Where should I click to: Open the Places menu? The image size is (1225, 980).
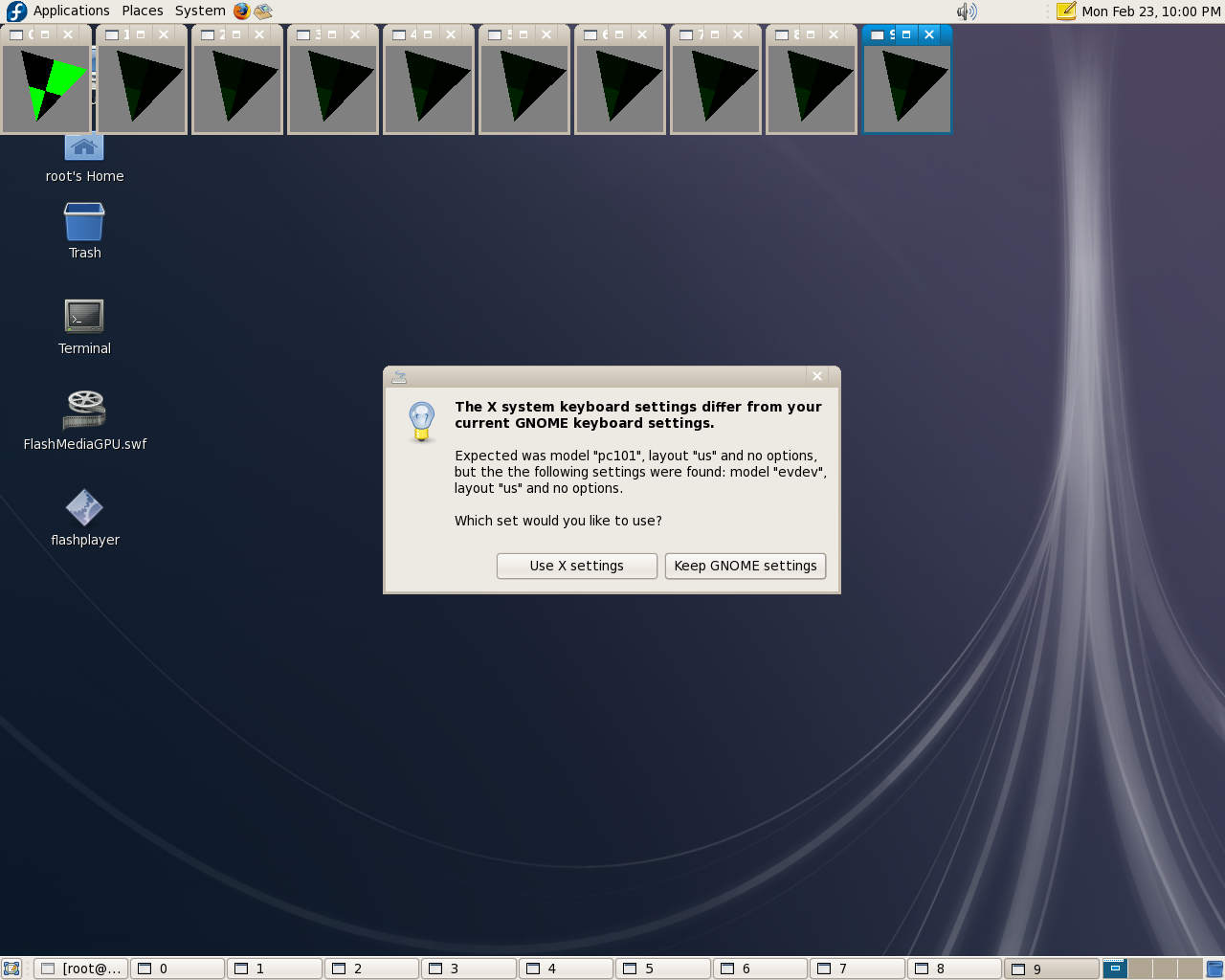coord(142,11)
